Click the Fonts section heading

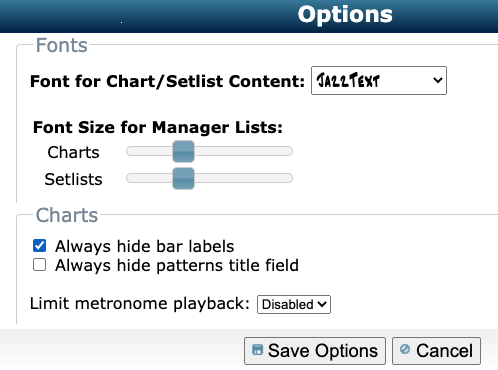pyautogui.click(x=62, y=45)
